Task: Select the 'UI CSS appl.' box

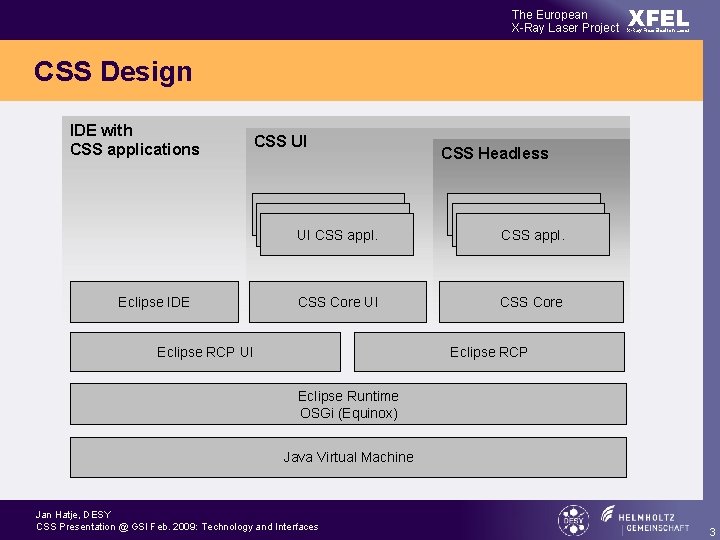Action: pyautogui.click(x=337, y=234)
